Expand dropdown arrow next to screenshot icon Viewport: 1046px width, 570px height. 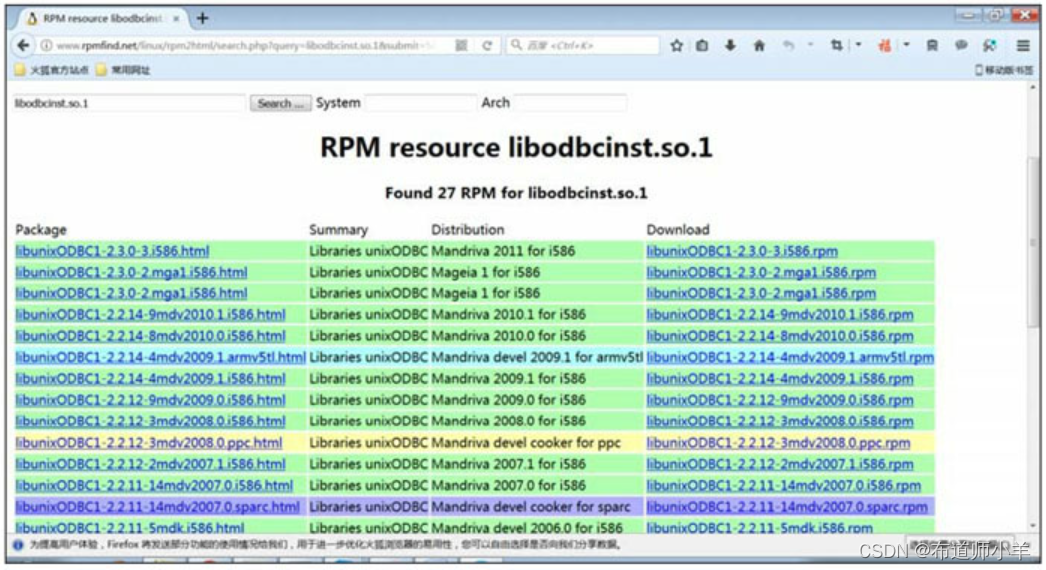[859, 45]
